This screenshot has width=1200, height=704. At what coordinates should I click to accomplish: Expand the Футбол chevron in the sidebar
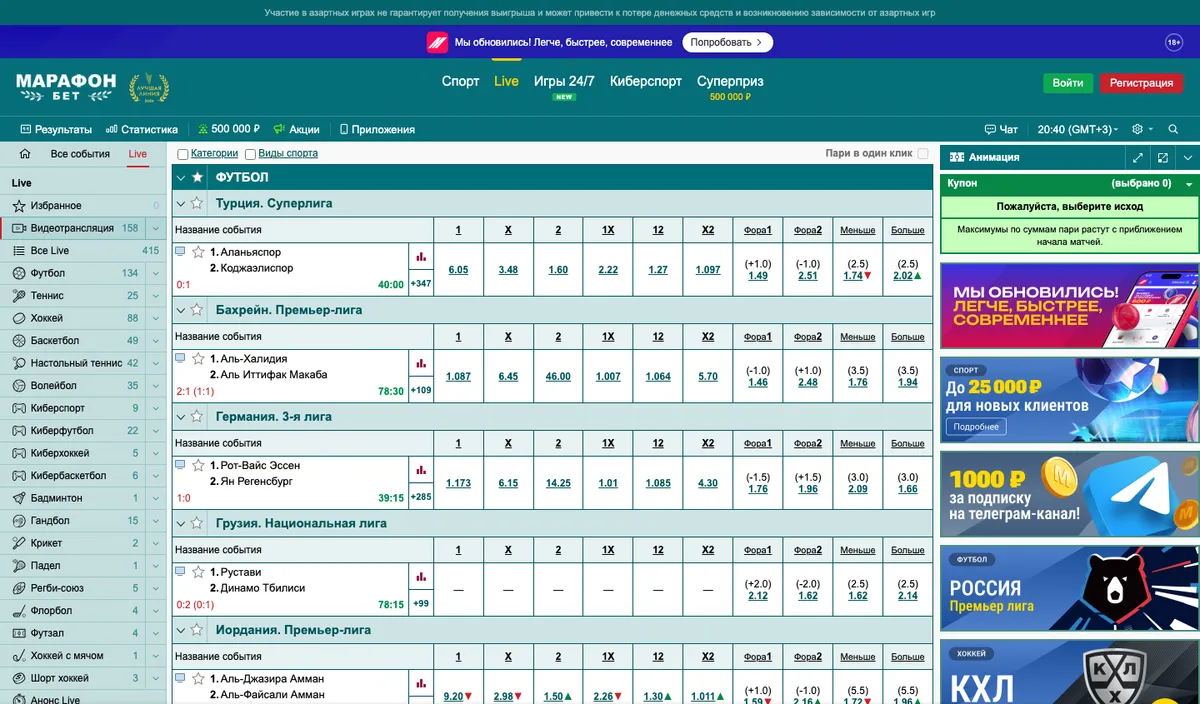coord(156,273)
